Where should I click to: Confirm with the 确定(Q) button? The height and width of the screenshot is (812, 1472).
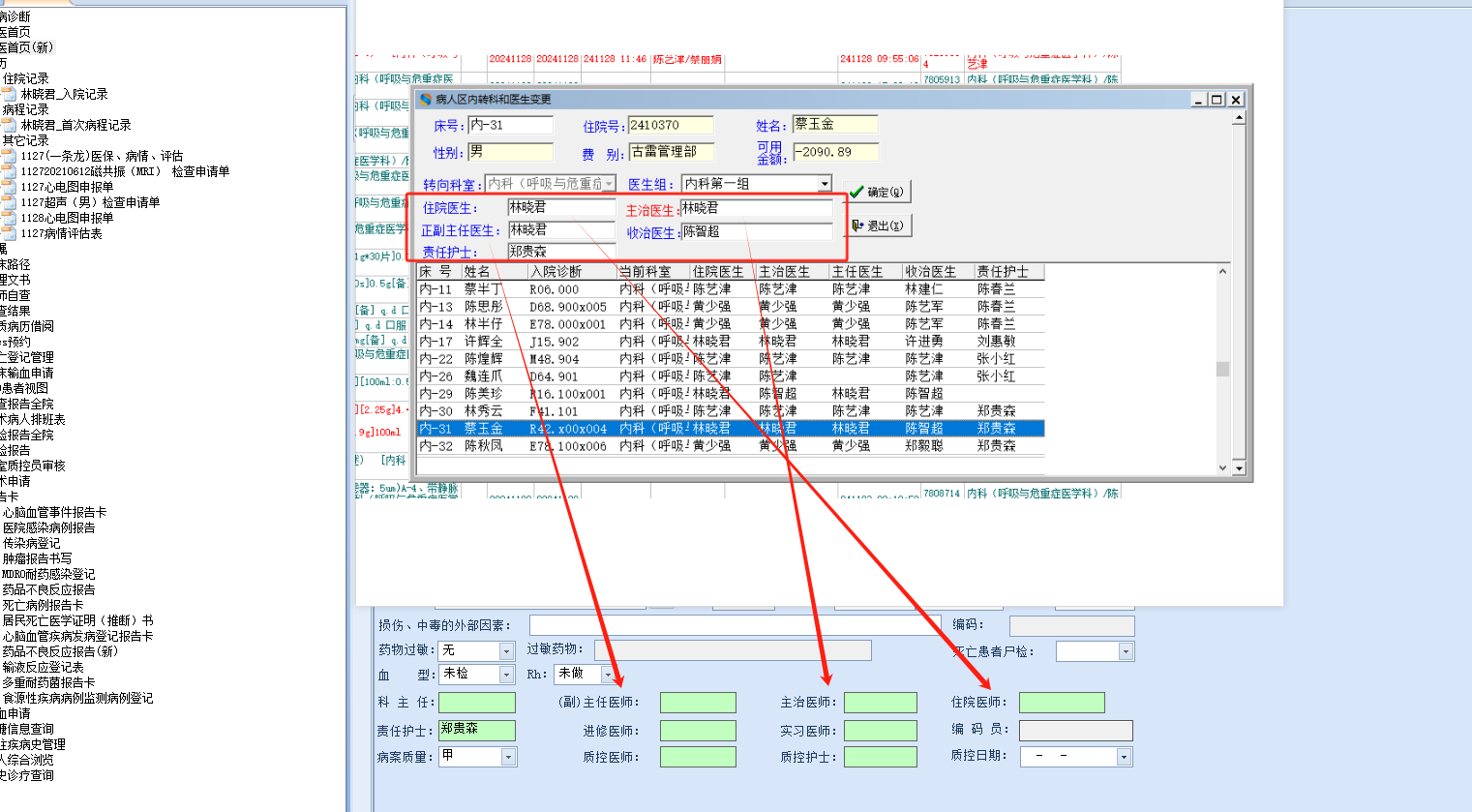coord(877,192)
